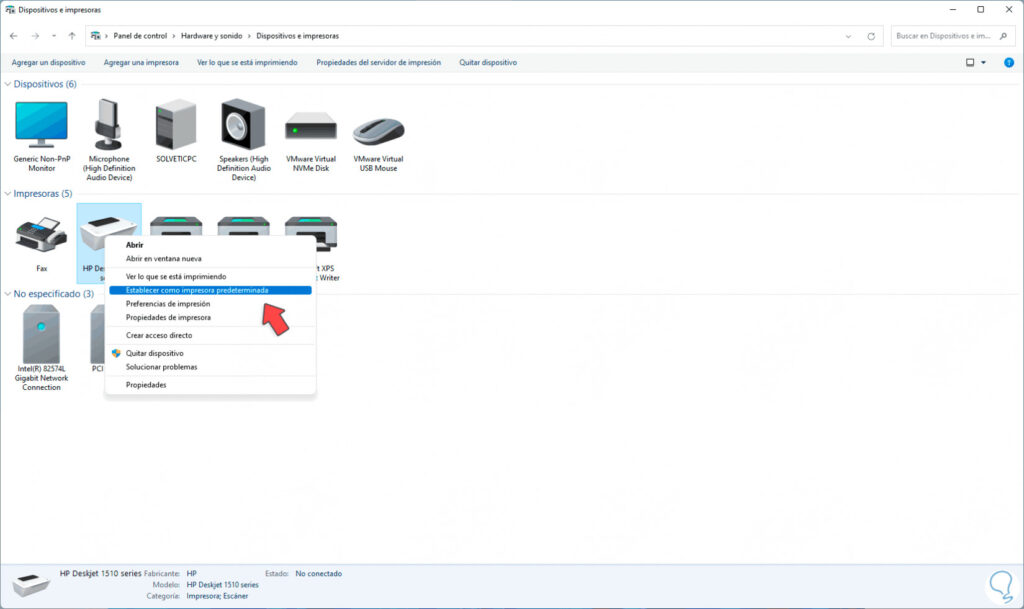Screen dimensions: 1024x609
Task: Collapse the No especificado (3) group
Action: point(8,294)
